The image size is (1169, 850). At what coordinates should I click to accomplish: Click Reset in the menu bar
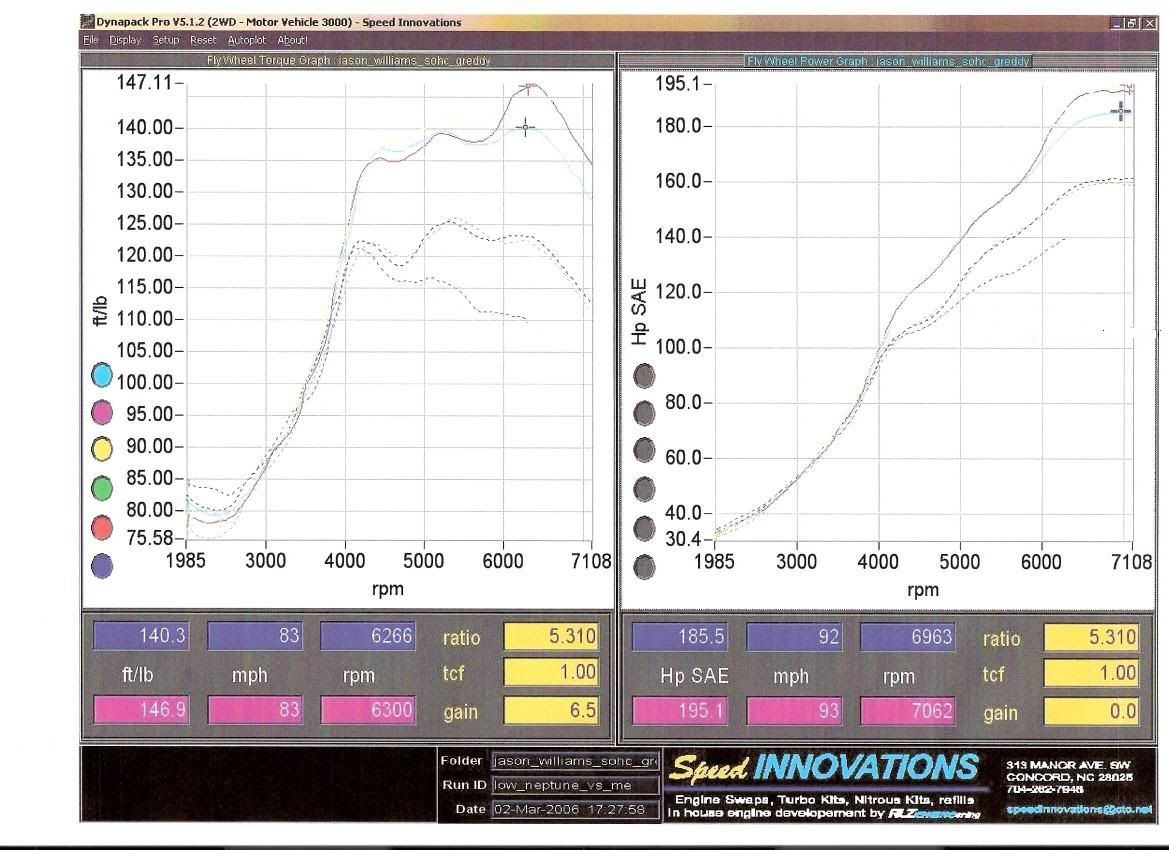pyautogui.click(x=203, y=40)
